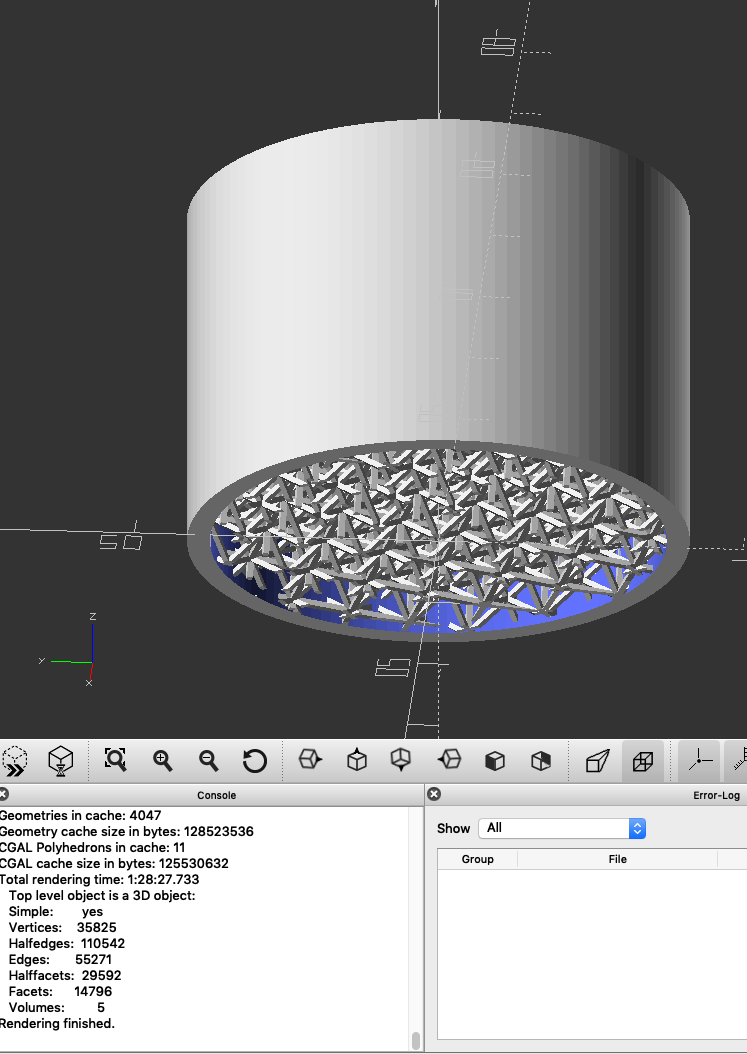Switch to the Front view cube icon
Viewport: 747px width, 1054px height.
tap(495, 761)
